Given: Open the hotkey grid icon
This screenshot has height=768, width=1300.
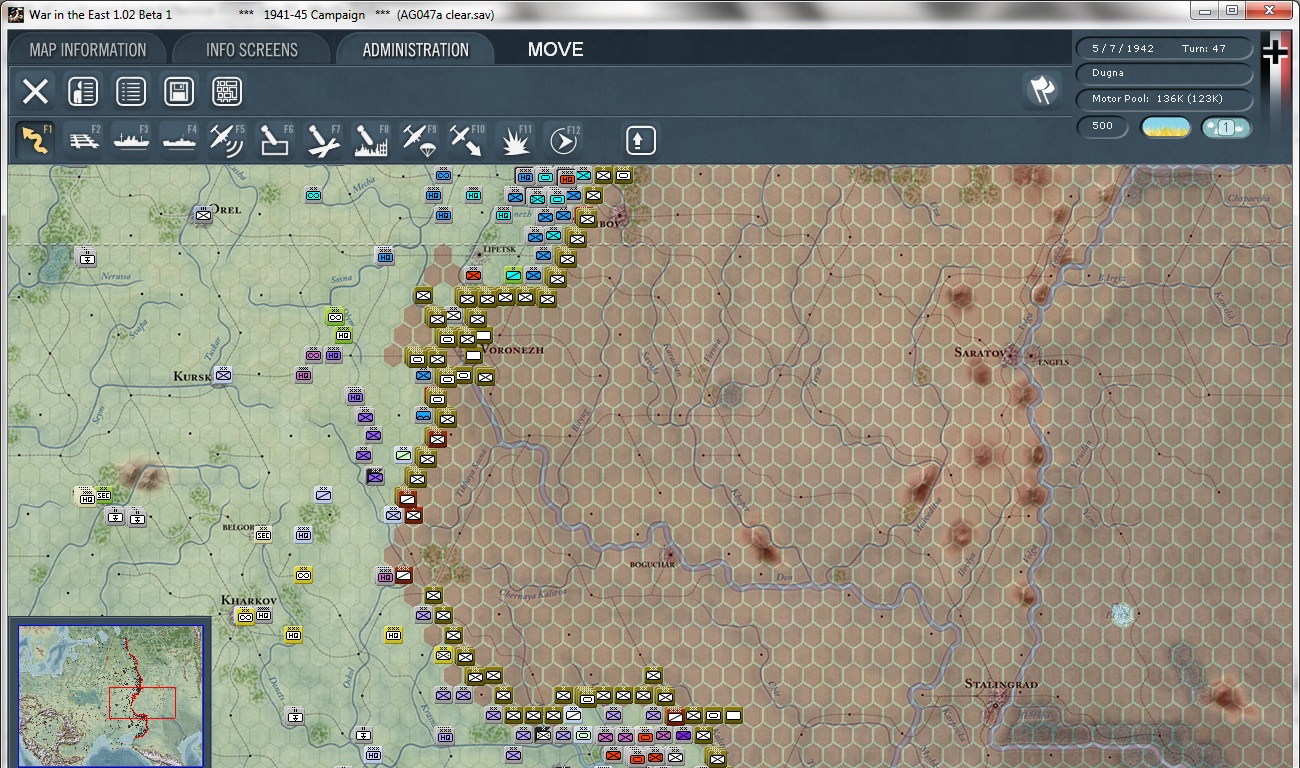Looking at the screenshot, I should 227,92.
